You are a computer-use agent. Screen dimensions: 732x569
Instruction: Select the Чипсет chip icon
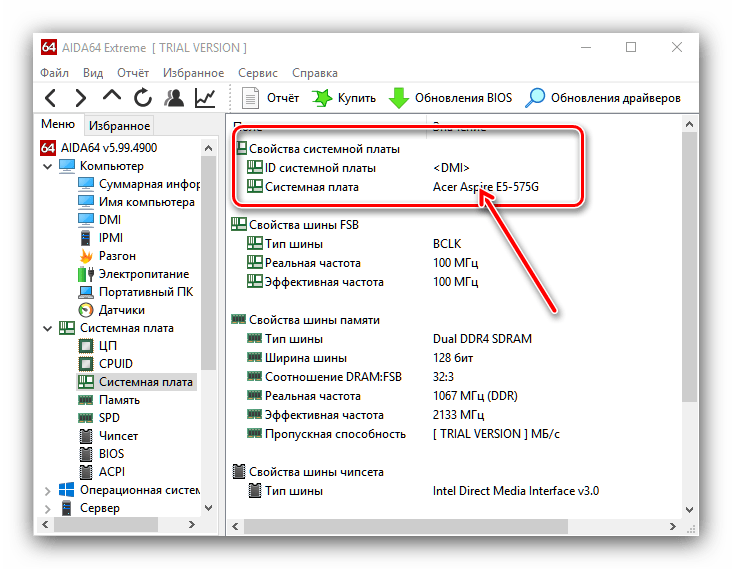coord(86,436)
